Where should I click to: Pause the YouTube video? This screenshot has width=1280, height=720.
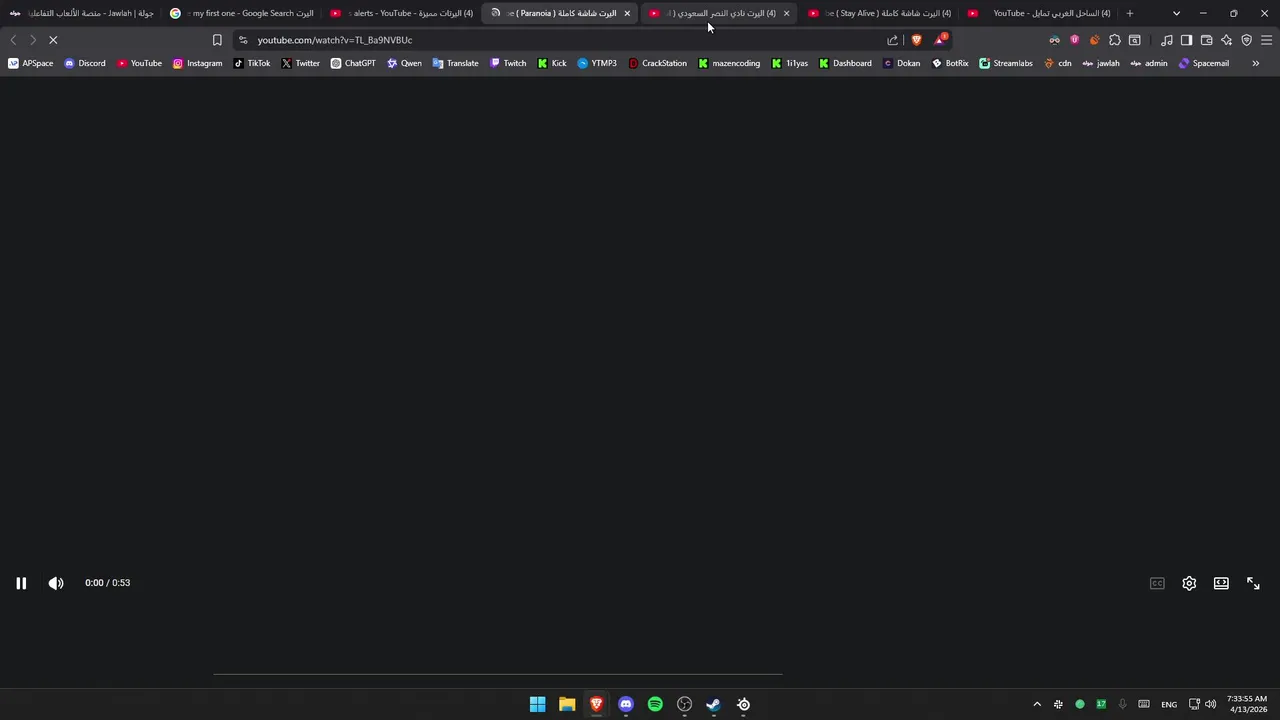(x=21, y=583)
